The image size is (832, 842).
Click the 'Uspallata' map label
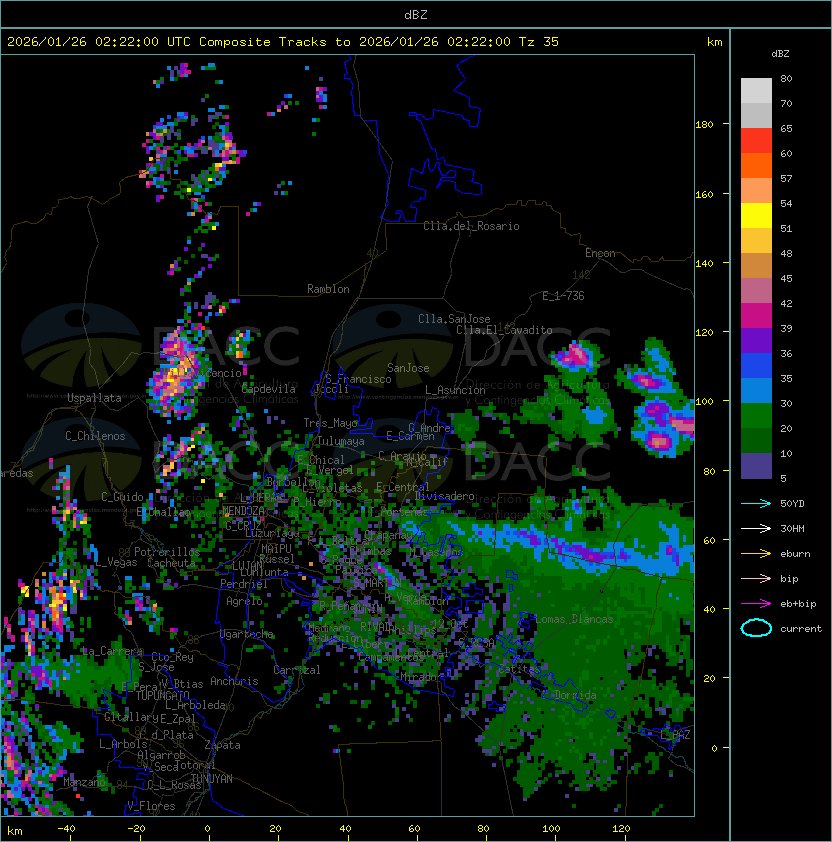pos(94,398)
